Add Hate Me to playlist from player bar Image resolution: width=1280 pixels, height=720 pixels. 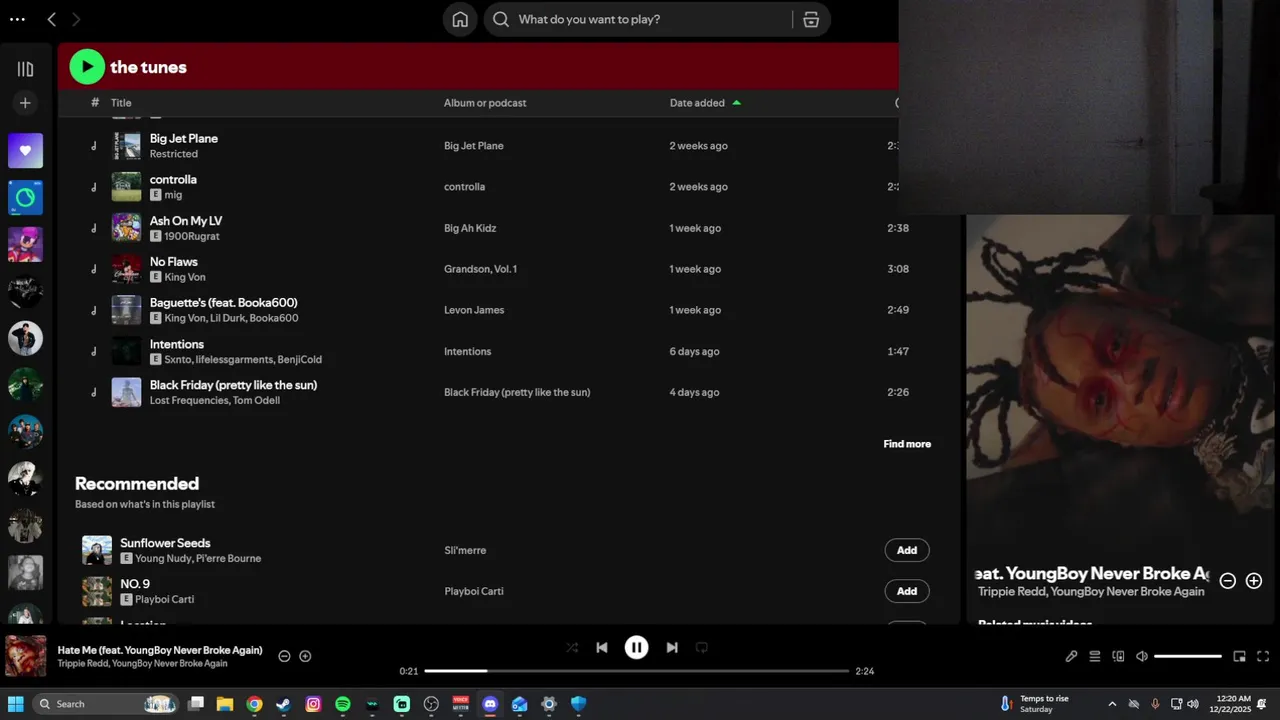tap(305, 656)
